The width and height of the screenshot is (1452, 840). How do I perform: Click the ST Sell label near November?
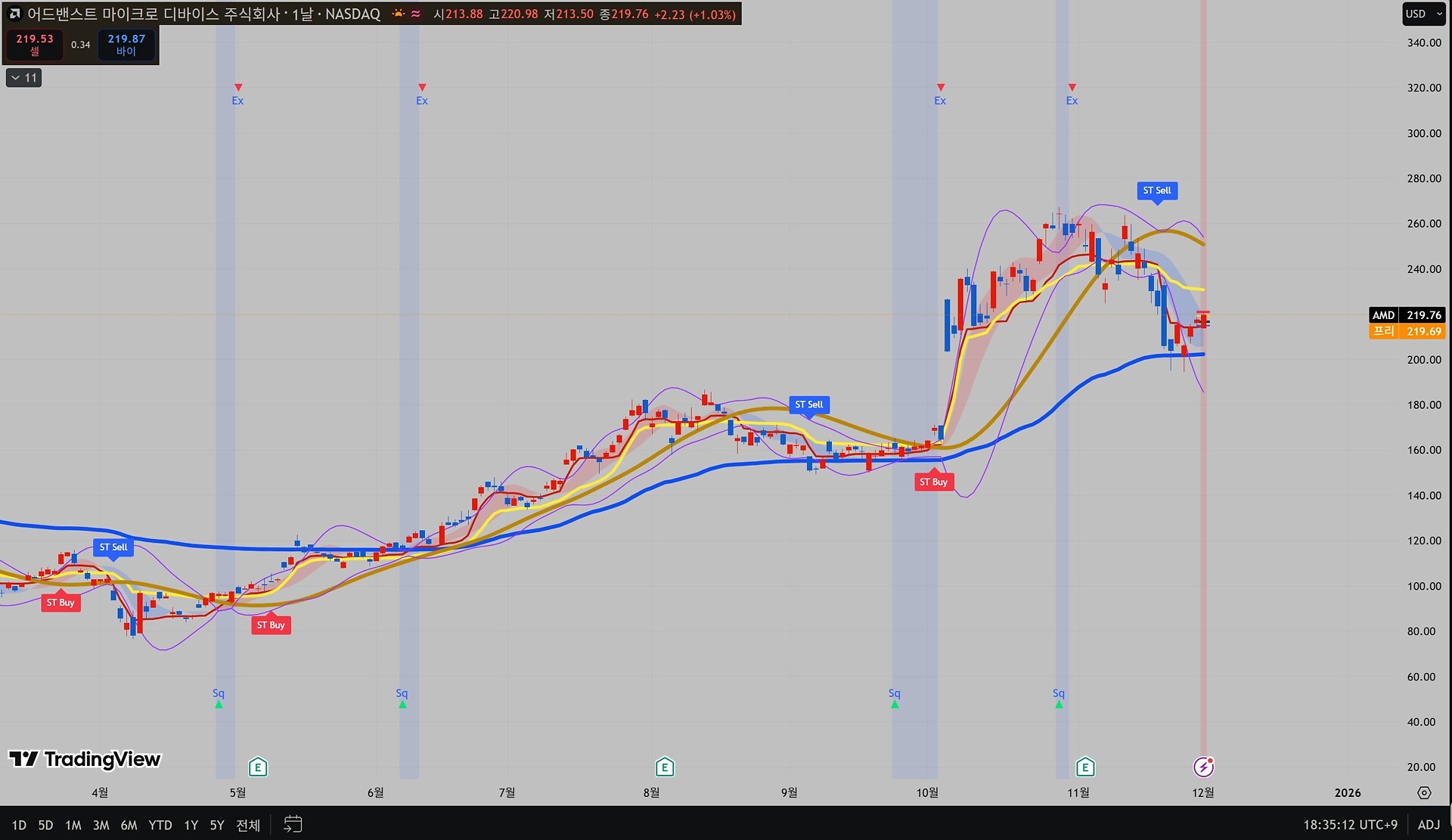point(1156,191)
